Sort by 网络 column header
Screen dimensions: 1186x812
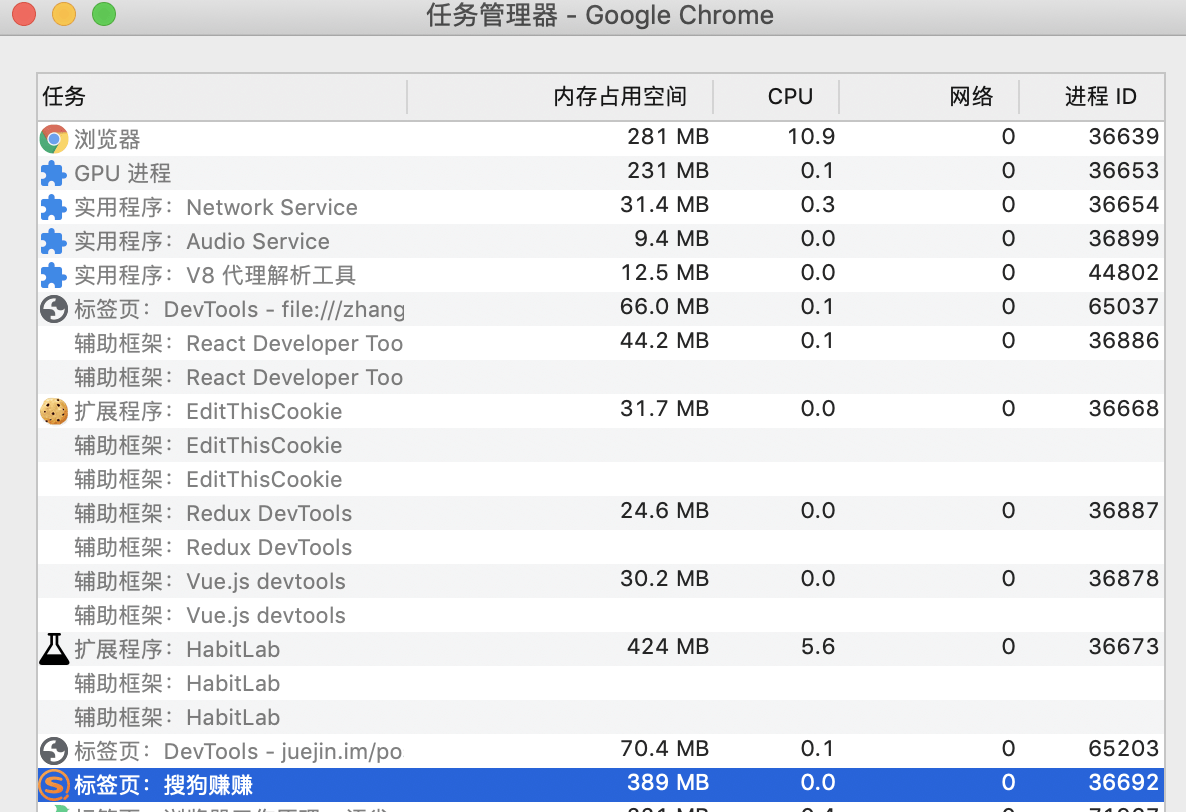pyautogui.click(x=929, y=97)
